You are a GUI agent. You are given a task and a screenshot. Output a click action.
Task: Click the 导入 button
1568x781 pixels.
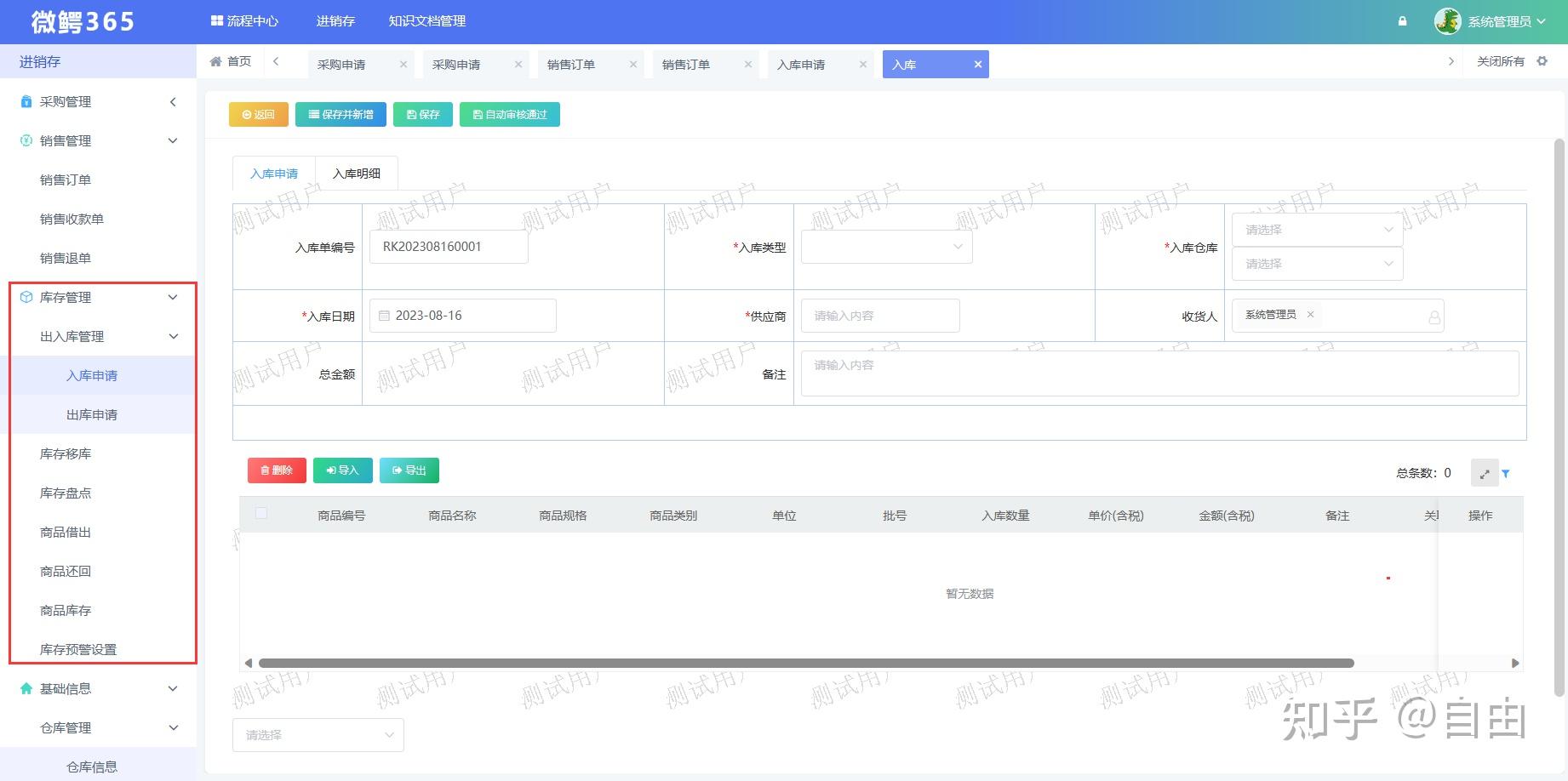(343, 470)
